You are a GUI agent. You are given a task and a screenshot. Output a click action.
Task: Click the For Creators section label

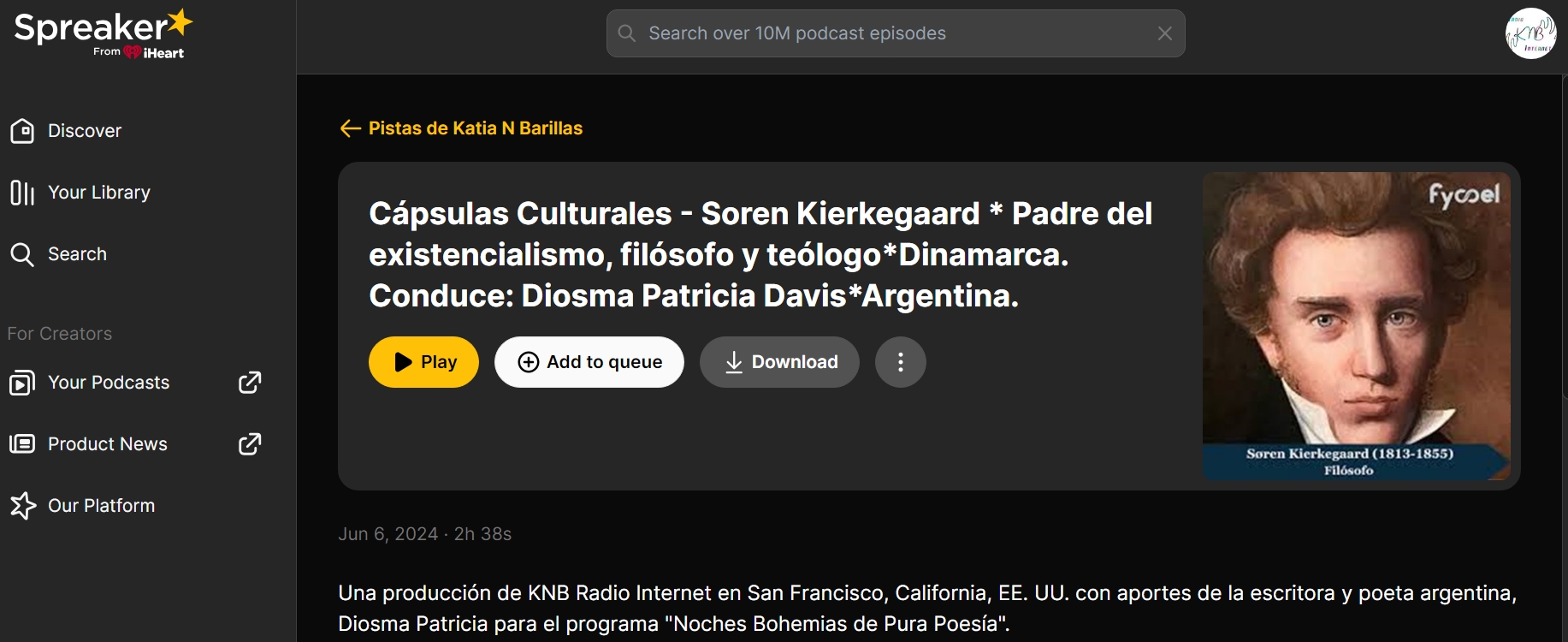(60, 334)
